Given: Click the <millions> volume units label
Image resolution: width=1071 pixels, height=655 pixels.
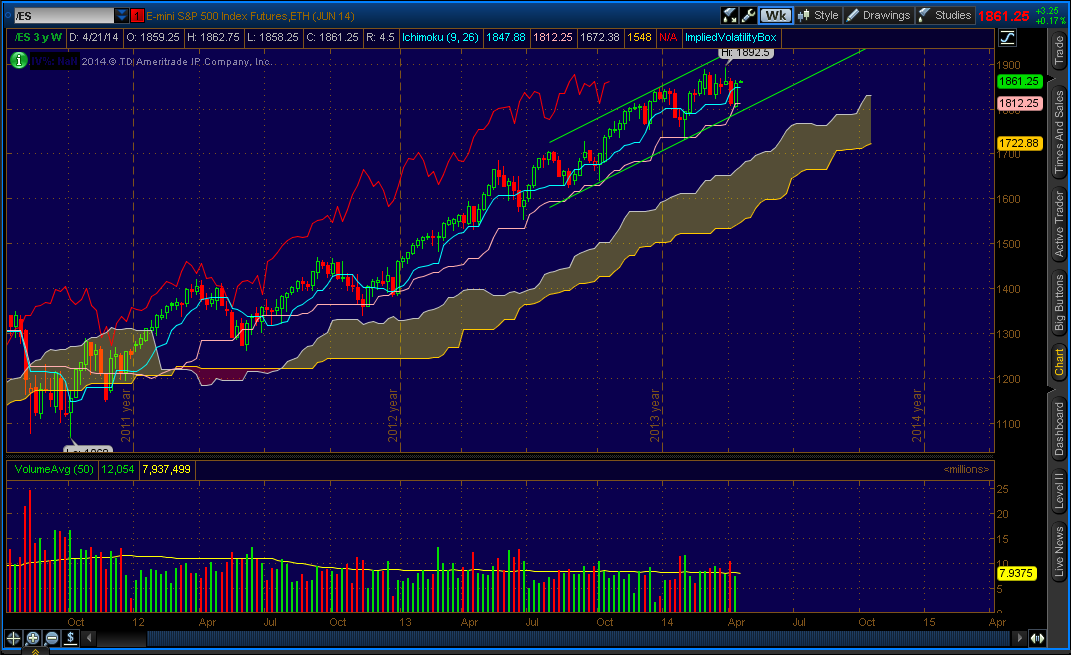Looking at the screenshot, I should pyautogui.click(x=966, y=469).
